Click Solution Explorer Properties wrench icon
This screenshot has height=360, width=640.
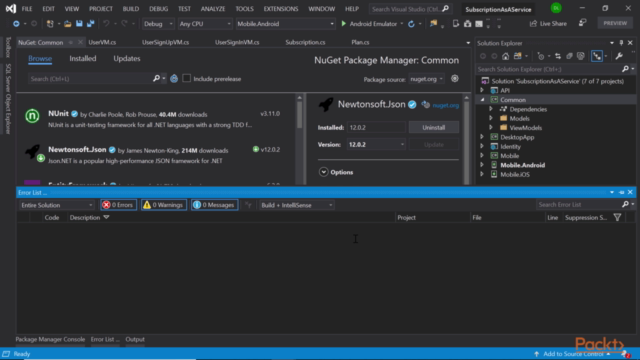619,56
